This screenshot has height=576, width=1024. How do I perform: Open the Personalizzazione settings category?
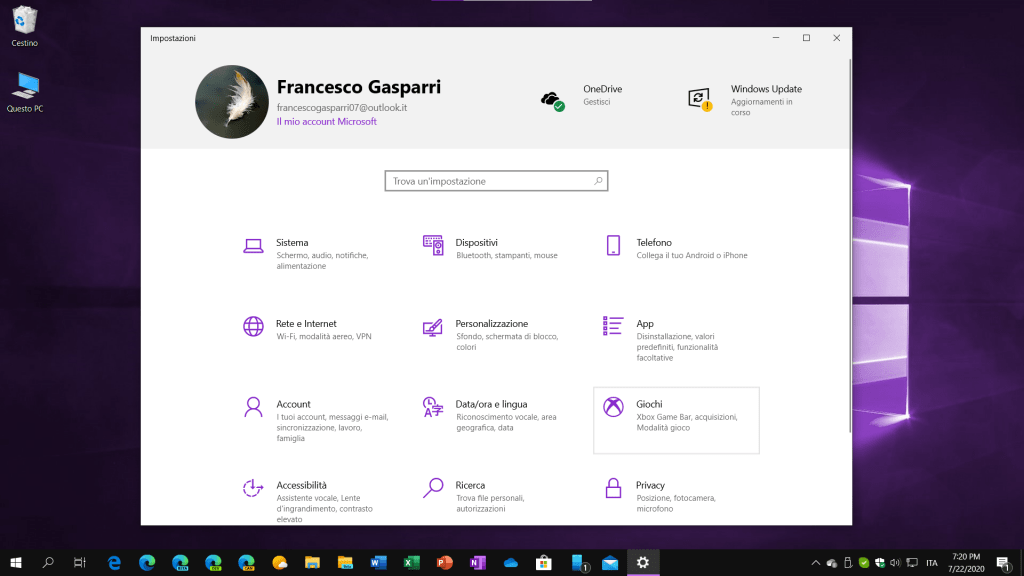pyautogui.click(x=491, y=324)
